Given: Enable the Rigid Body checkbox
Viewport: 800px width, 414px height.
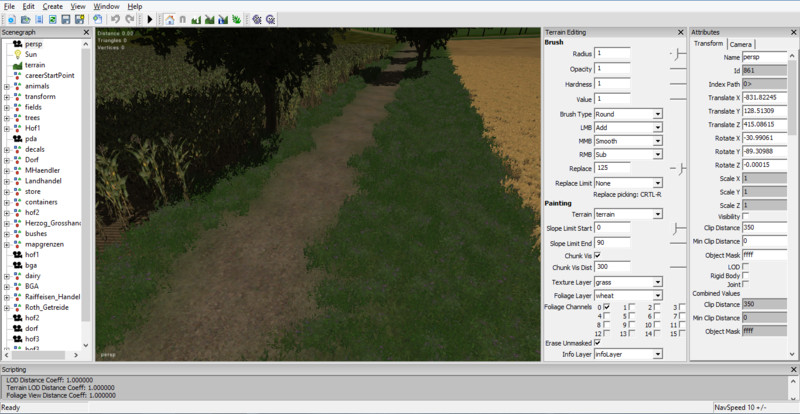Looking at the screenshot, I should click(x=745, y=276).
